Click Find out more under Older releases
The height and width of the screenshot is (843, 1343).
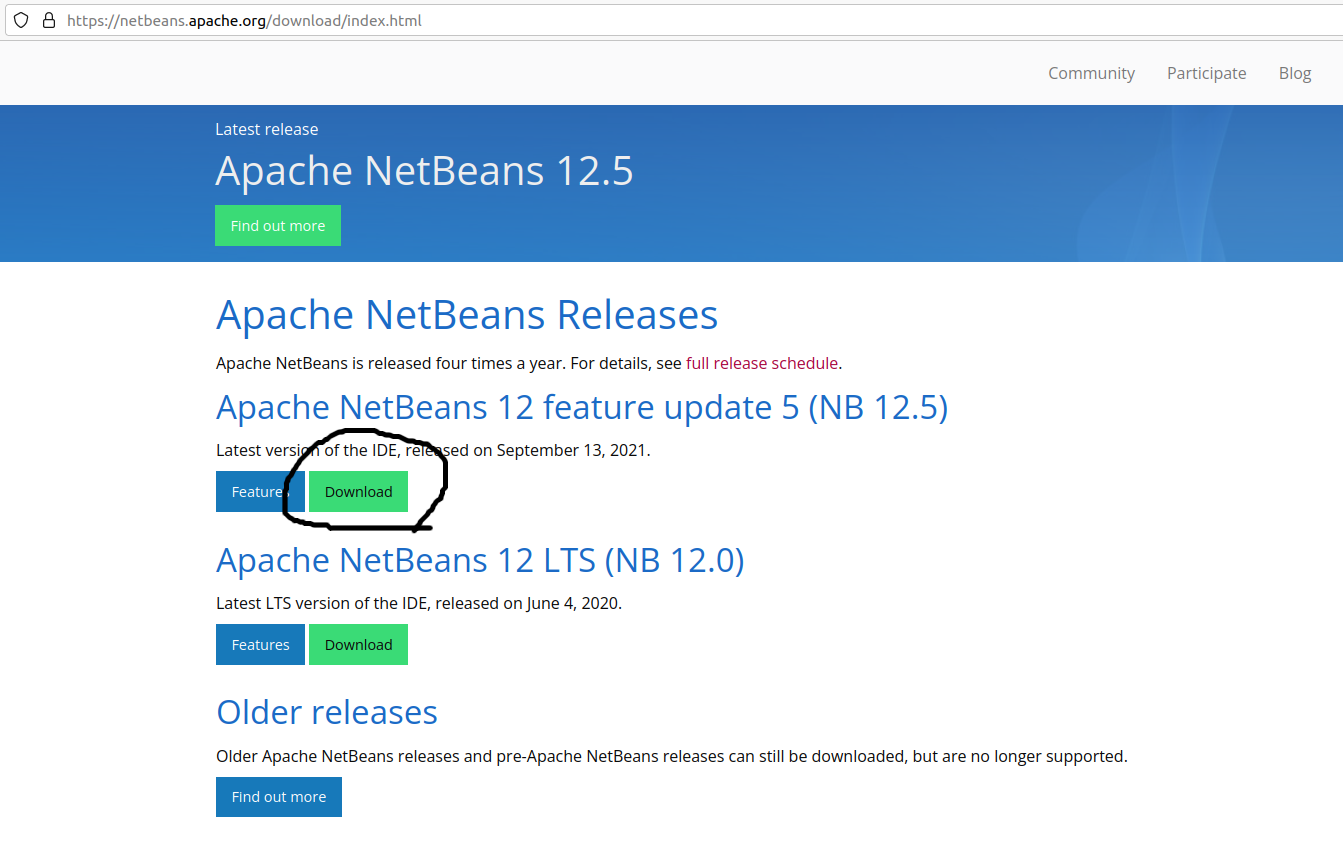[x=279, y=797]
